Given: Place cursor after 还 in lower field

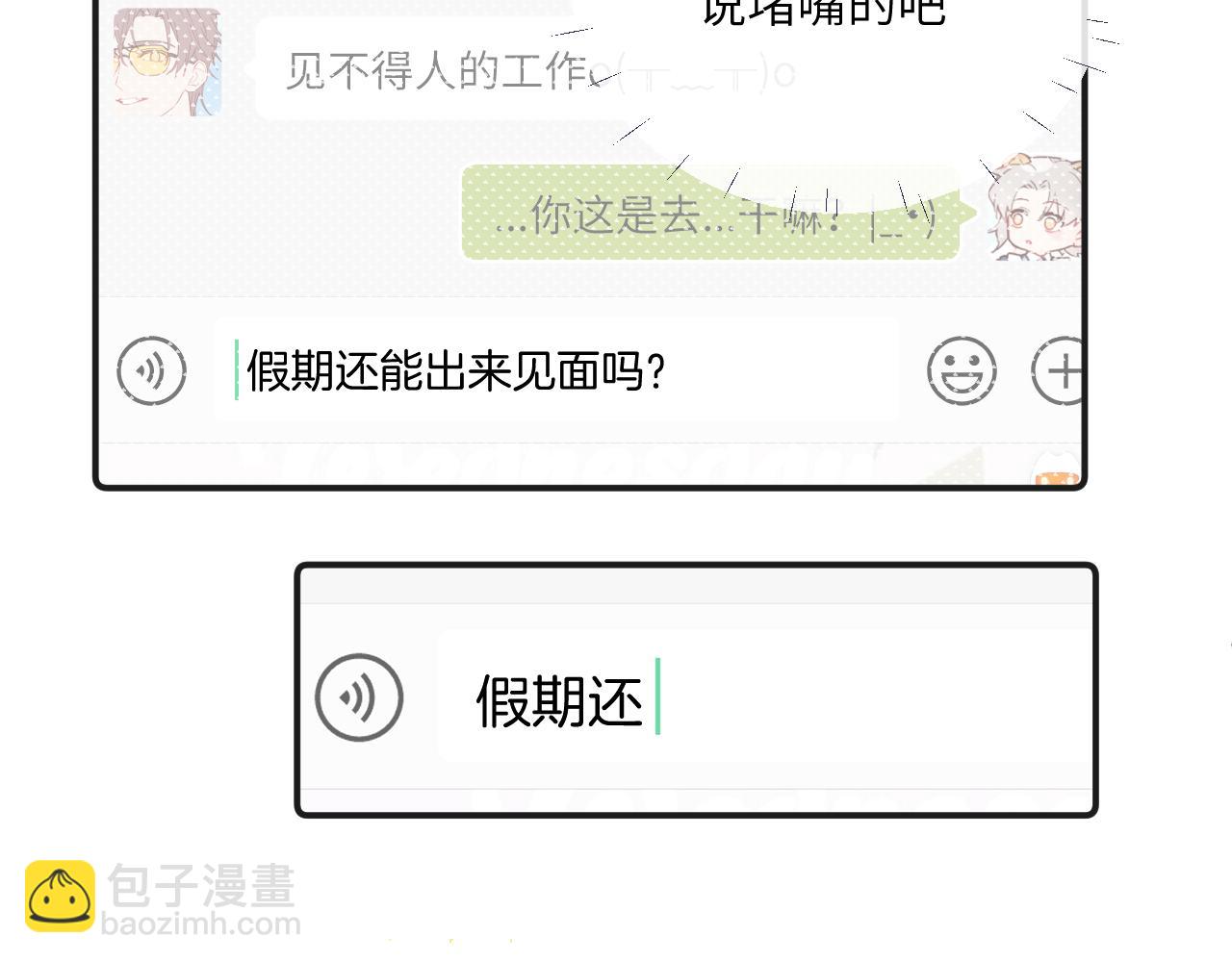Looking at the screenshot, I should 657,697.
